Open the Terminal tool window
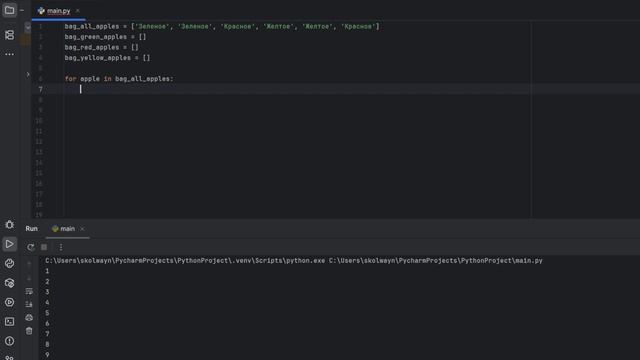This screenshot has height=360, width=640. tap(9, 322)
